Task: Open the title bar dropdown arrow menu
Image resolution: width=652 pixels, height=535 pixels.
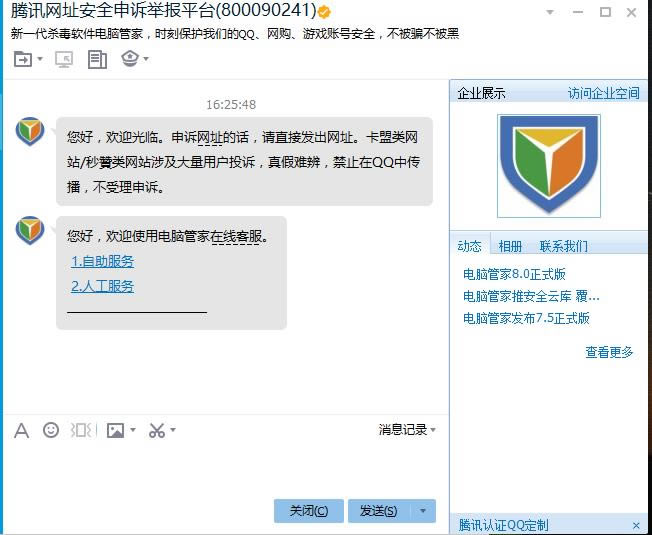Action: (549, 12)
